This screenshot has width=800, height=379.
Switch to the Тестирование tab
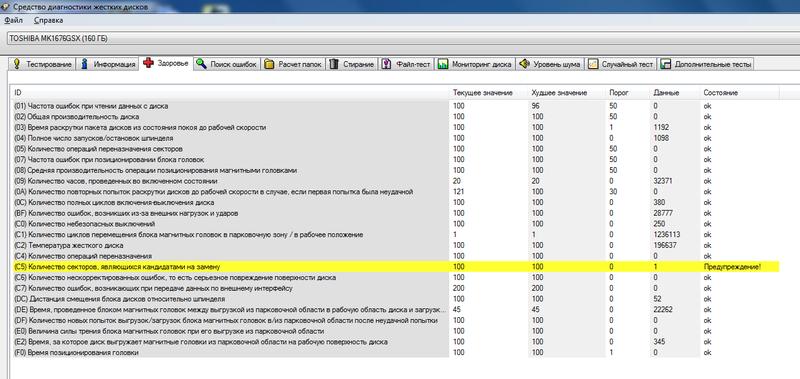(42, 64)
